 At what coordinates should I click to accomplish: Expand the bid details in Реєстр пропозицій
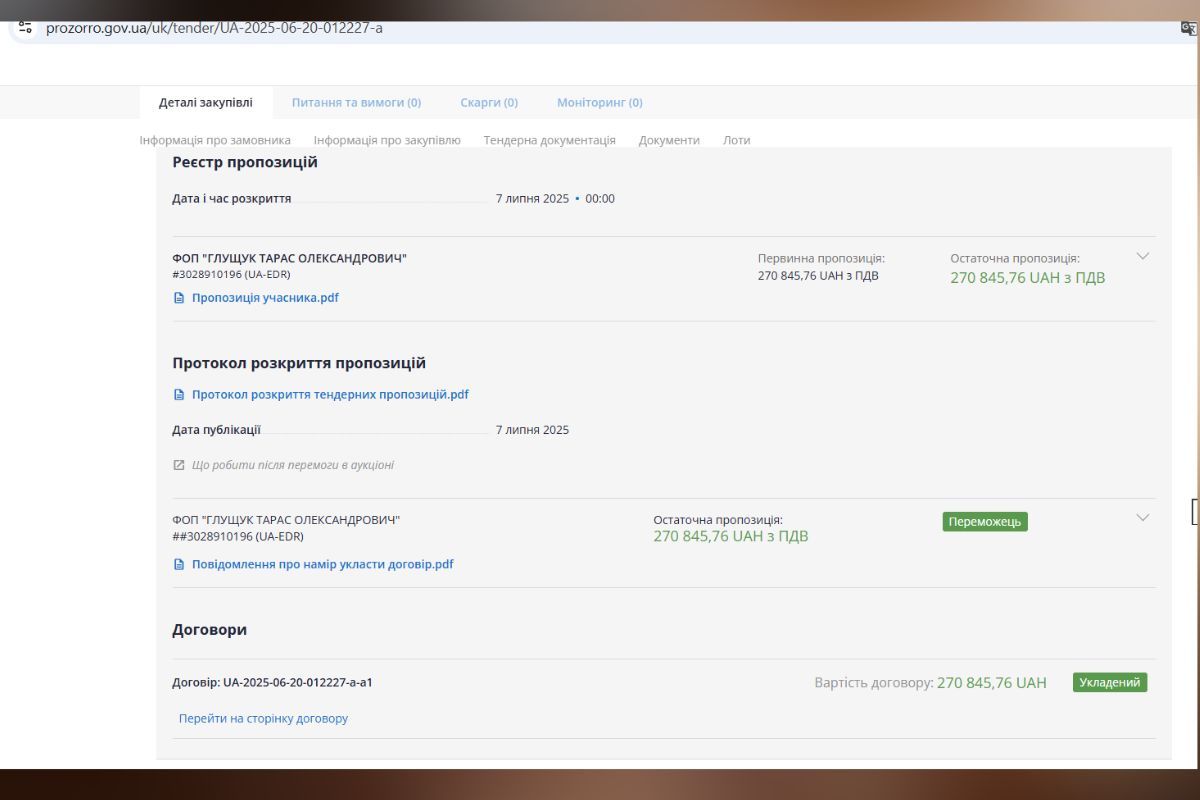[1143, 256]
